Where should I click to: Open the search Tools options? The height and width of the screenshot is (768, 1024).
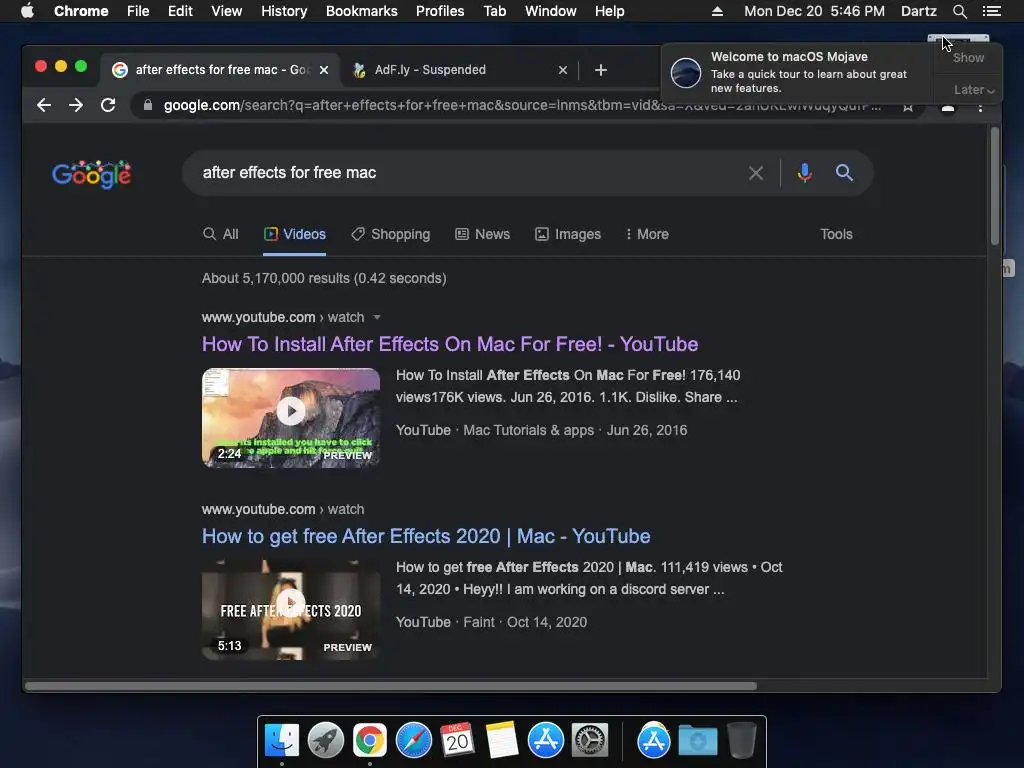pos(836,234)
